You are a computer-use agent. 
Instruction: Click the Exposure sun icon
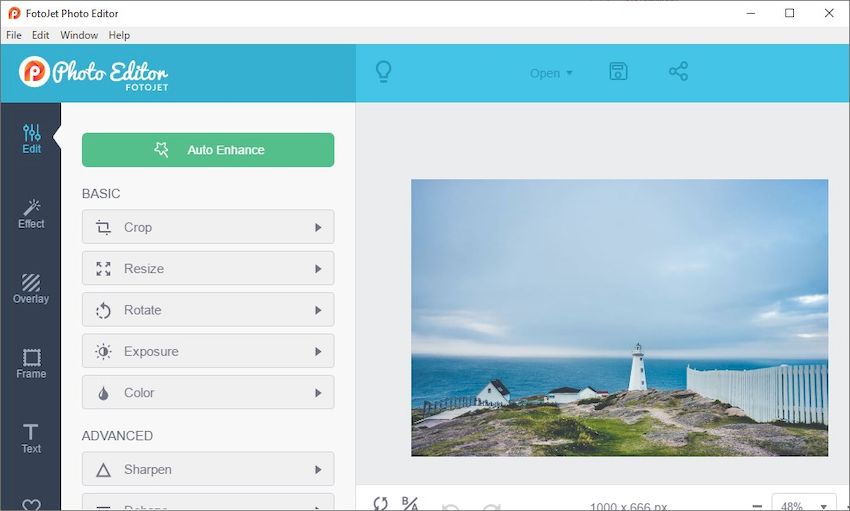[103, 352]
